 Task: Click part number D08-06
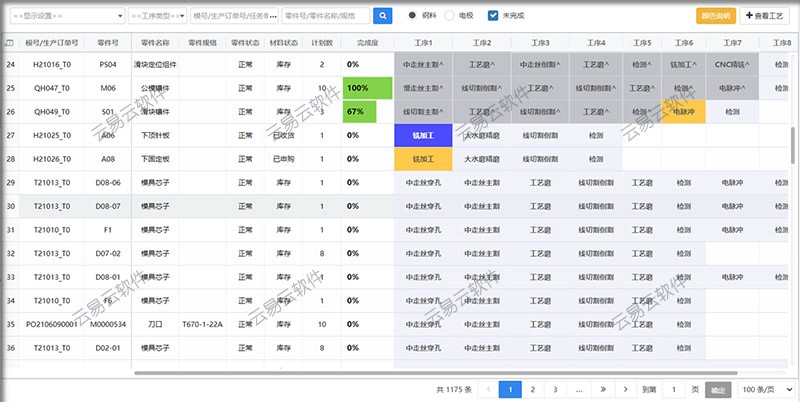[108, 183]
